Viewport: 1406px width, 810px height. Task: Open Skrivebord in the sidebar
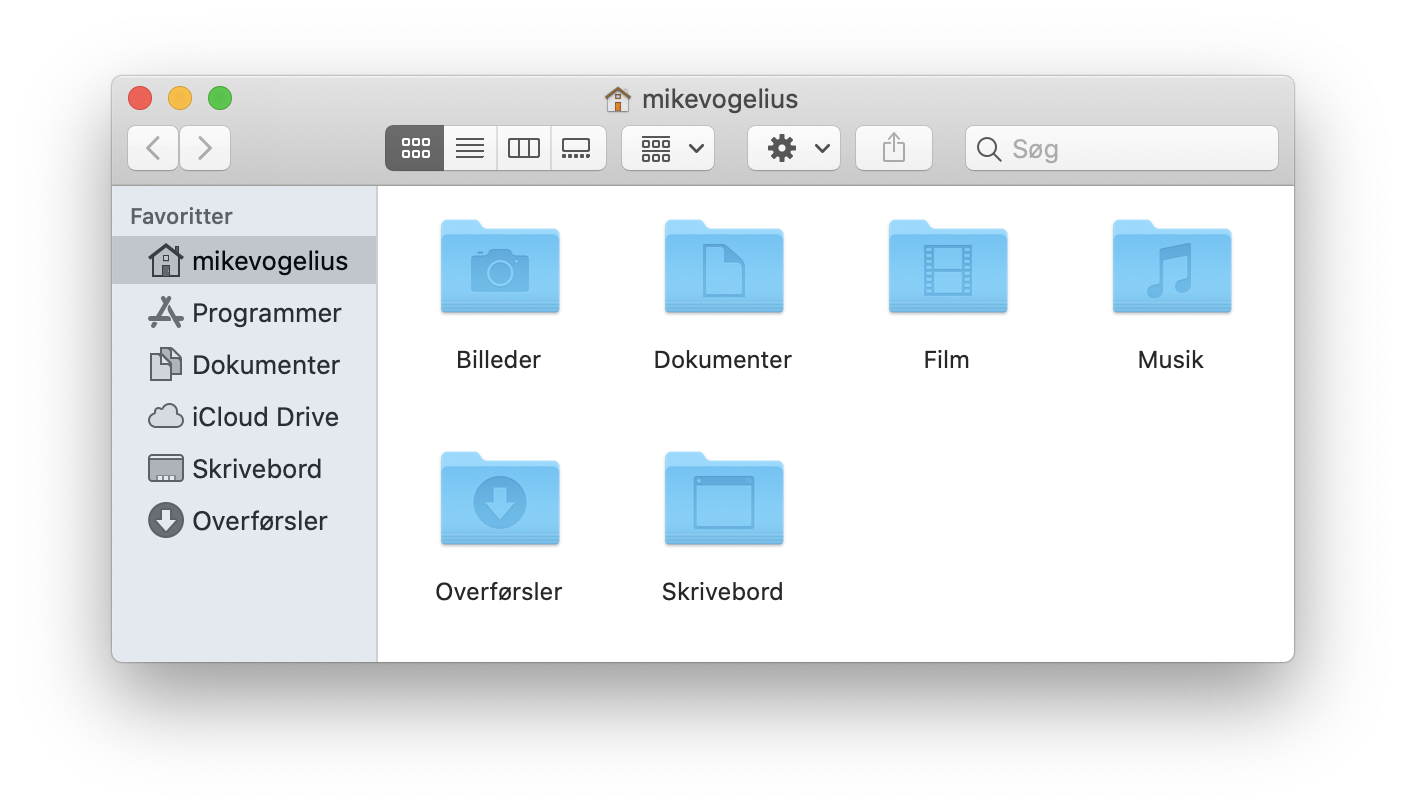point(245,469)
